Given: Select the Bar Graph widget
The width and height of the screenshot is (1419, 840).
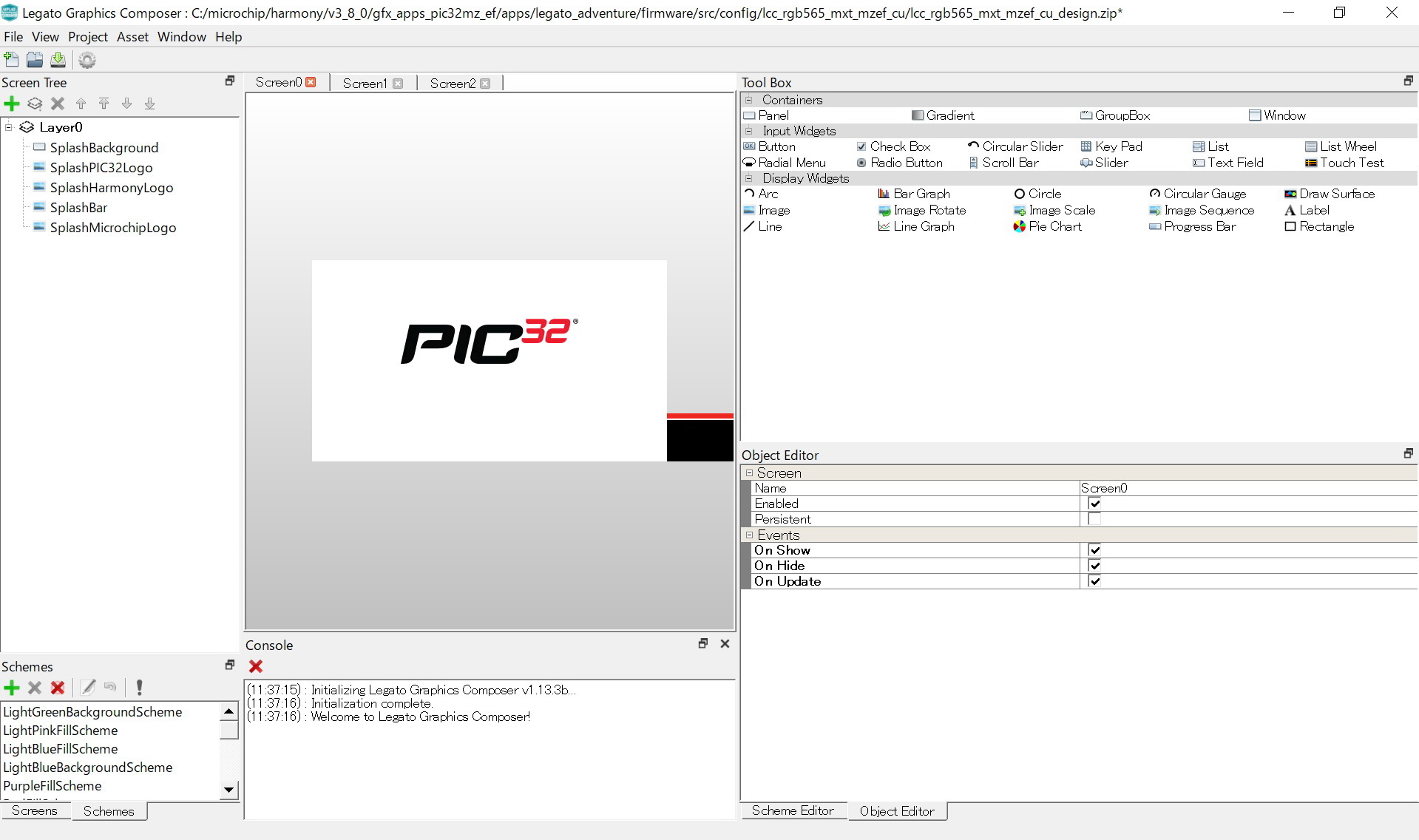Looking at the screenshot, I should 914,194.
